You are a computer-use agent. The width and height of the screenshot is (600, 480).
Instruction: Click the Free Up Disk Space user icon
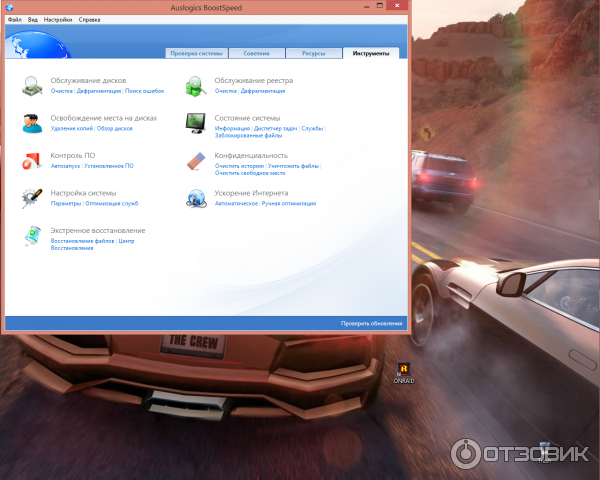(32, 122)
